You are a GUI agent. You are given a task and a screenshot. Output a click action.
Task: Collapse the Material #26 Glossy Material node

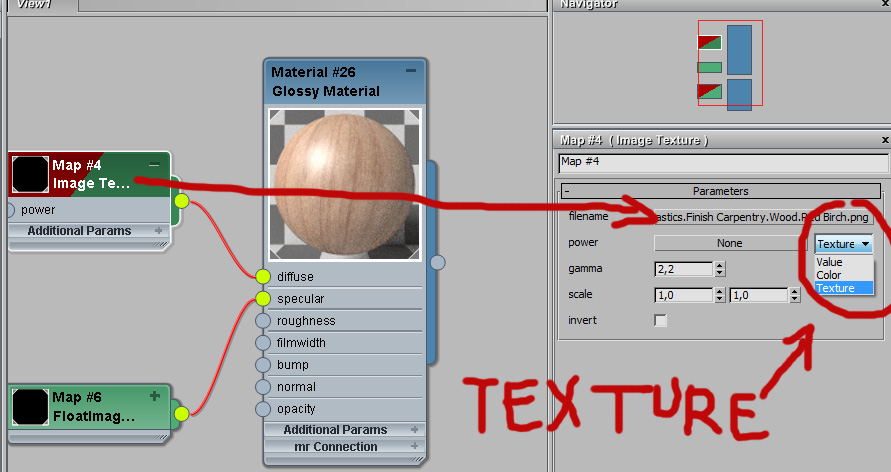point(411,71)
